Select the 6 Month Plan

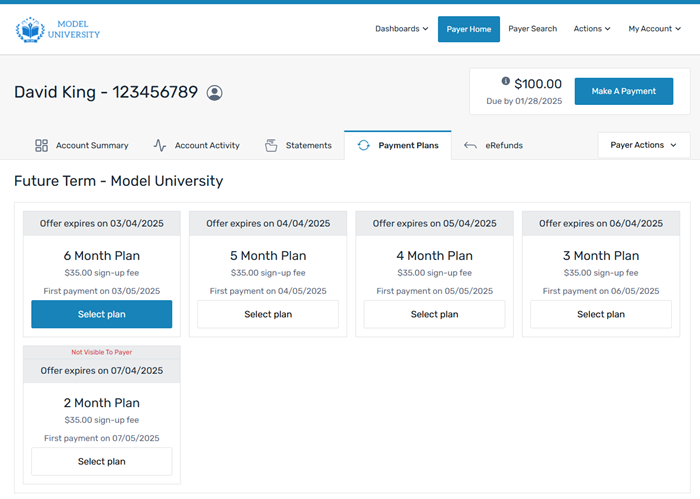[102, 314]
